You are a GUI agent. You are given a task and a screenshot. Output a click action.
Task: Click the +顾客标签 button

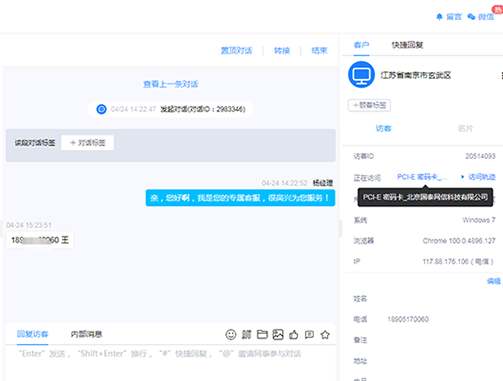pos(369,105)
